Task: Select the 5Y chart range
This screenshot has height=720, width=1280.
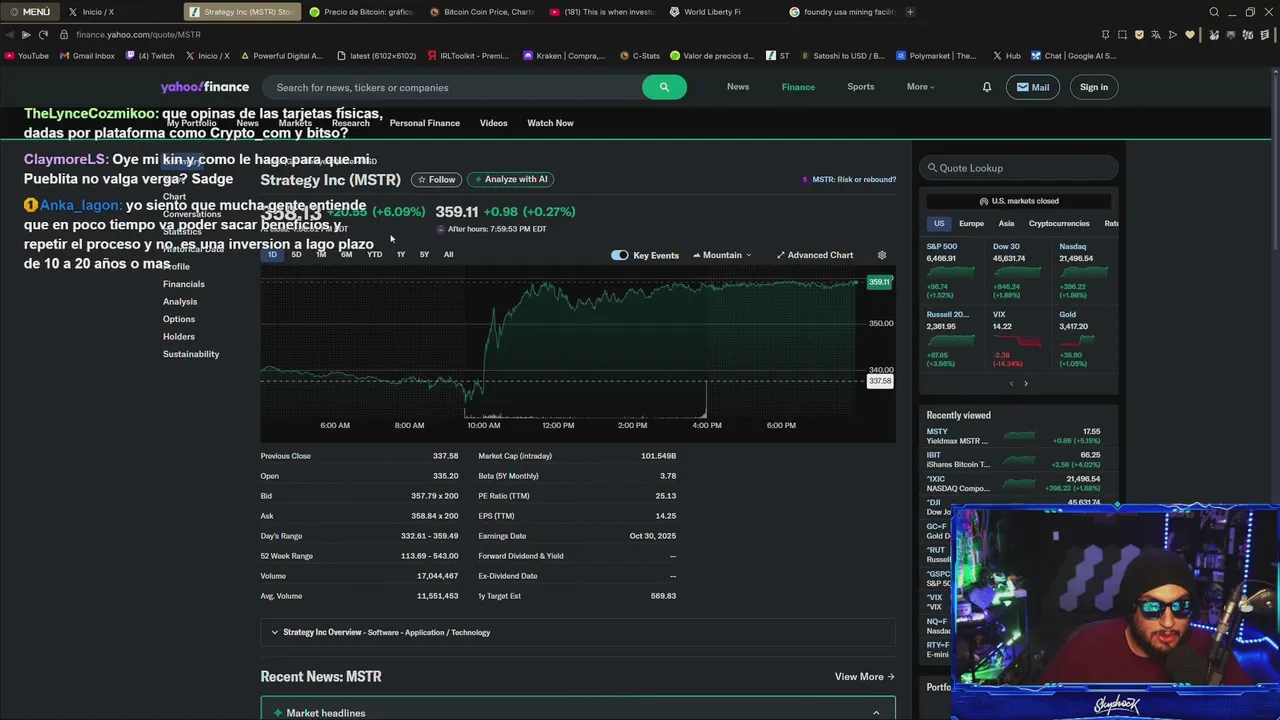Action: (424, 255)
